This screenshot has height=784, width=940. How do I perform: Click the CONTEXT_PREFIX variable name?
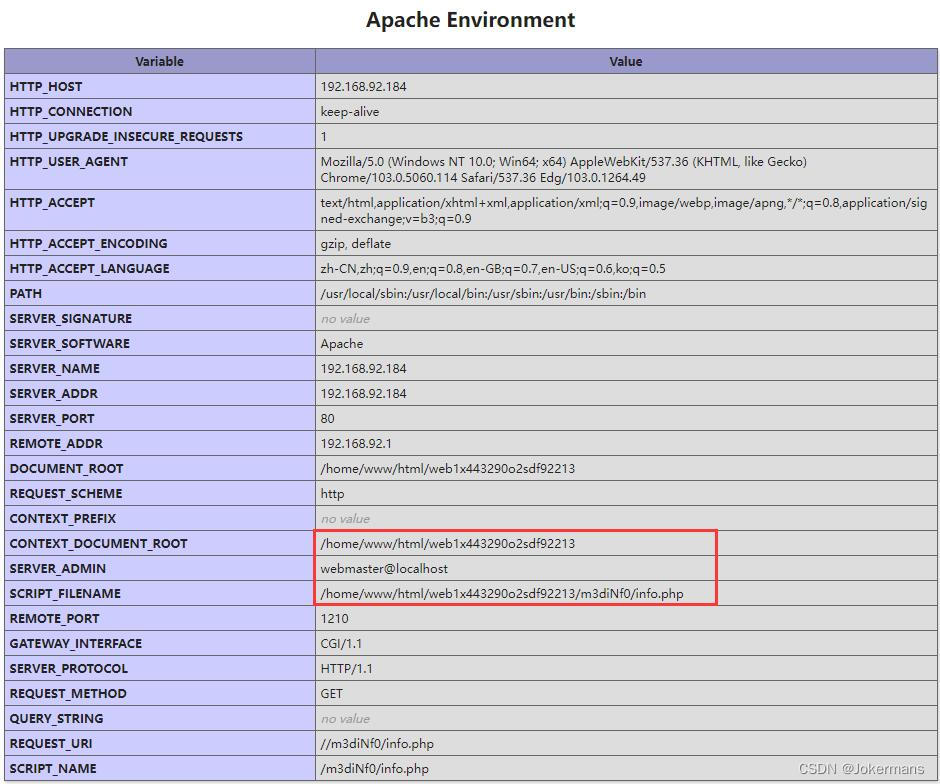(63, 519)
